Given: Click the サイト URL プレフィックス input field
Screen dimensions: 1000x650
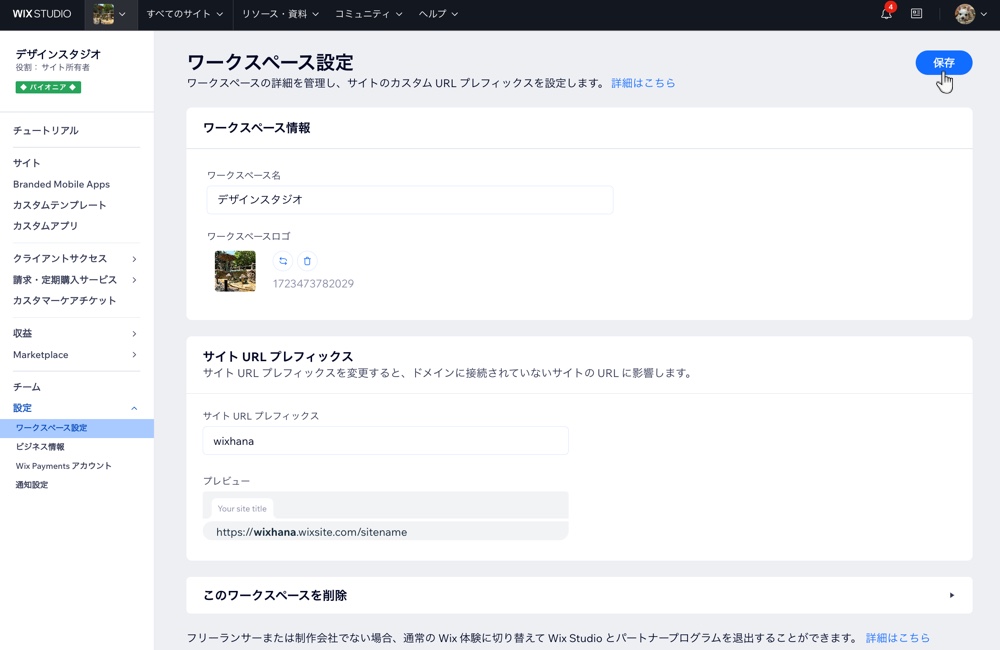Looking at the screenshot, I should 386,440.
